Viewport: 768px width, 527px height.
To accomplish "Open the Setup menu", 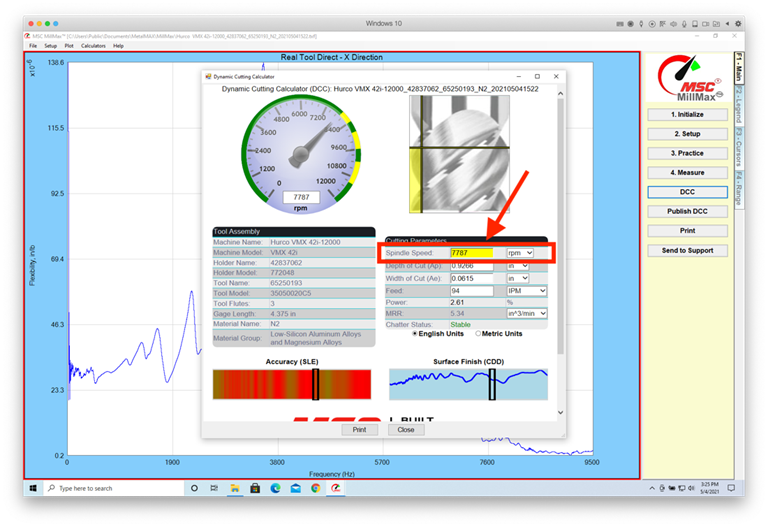I will click(x=50, y=46).
